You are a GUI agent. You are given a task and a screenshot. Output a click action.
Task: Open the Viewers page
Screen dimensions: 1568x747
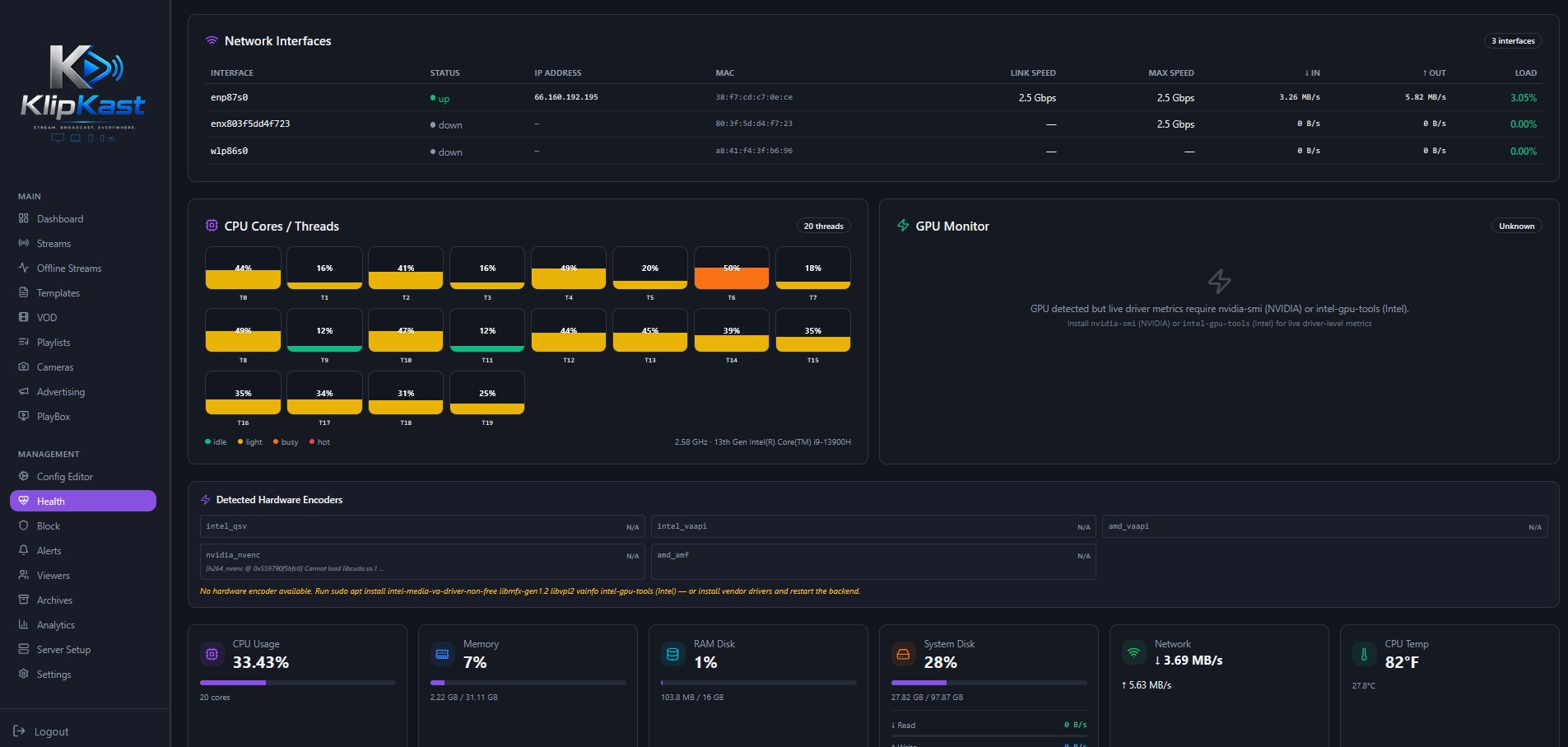(83, 575)
